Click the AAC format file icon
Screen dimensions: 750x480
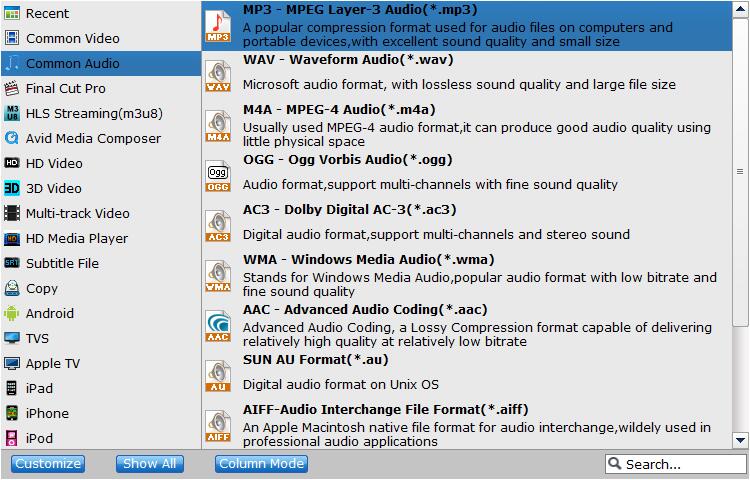pyautogui.click(x=218, y=326)
